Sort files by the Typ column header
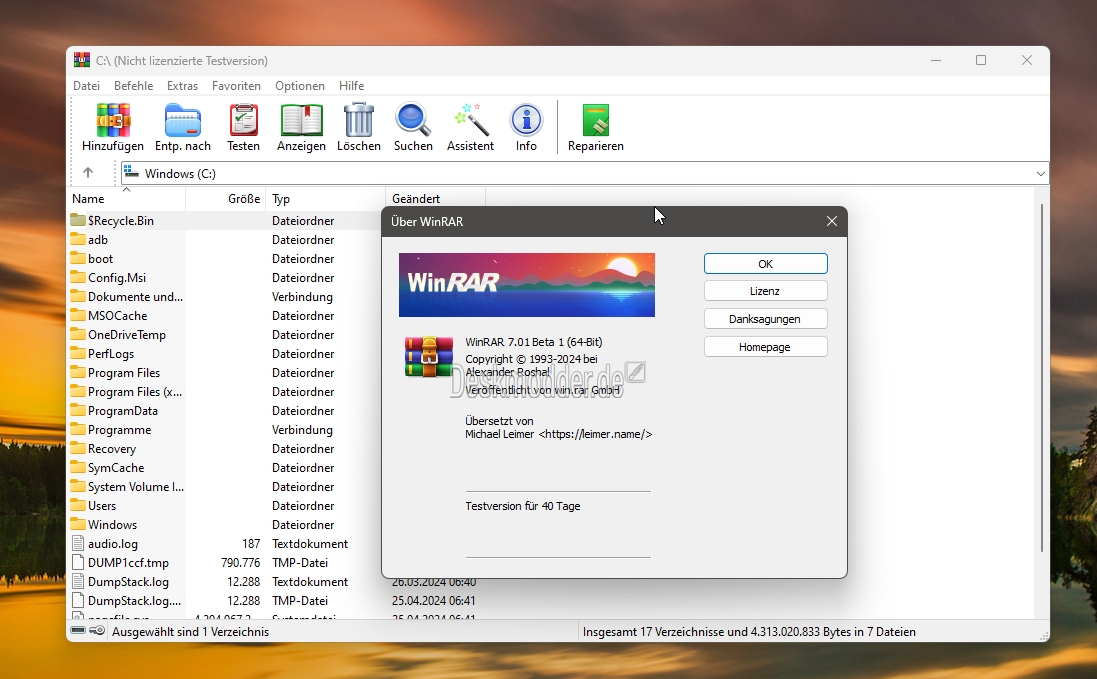The width and height of the screenshot is (1097, 679). [x=325, y=199]
